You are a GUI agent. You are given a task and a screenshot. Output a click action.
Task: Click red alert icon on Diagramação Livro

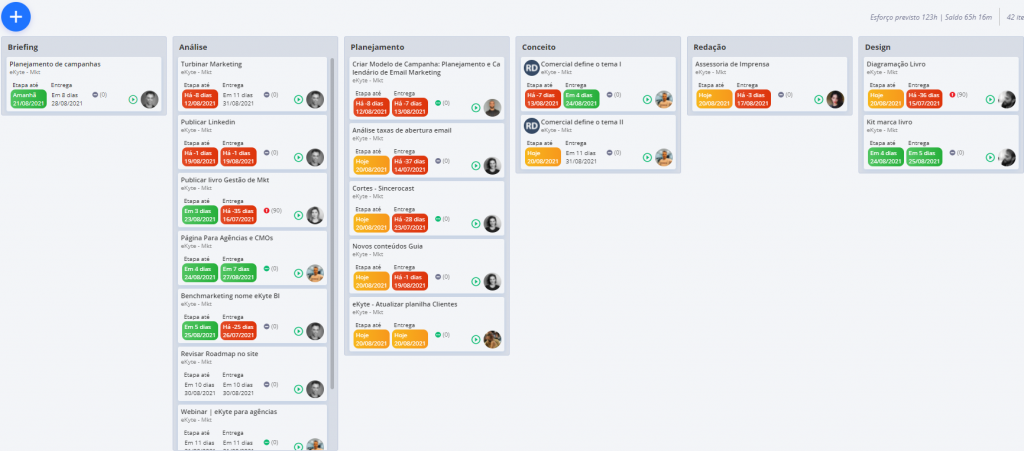pyautogui.click(x=952, y=95)
